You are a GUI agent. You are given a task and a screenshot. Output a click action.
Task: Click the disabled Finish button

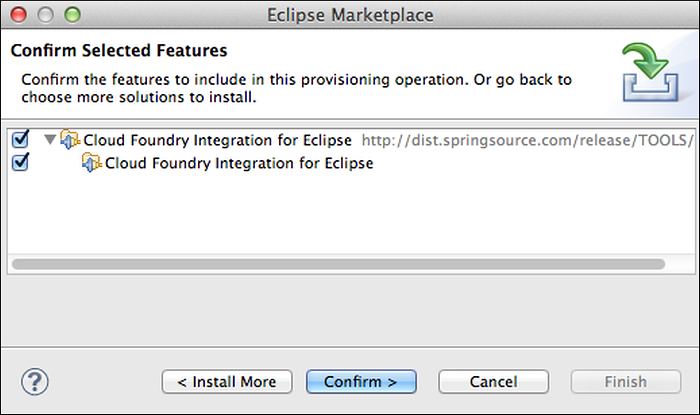click(625, 382)
